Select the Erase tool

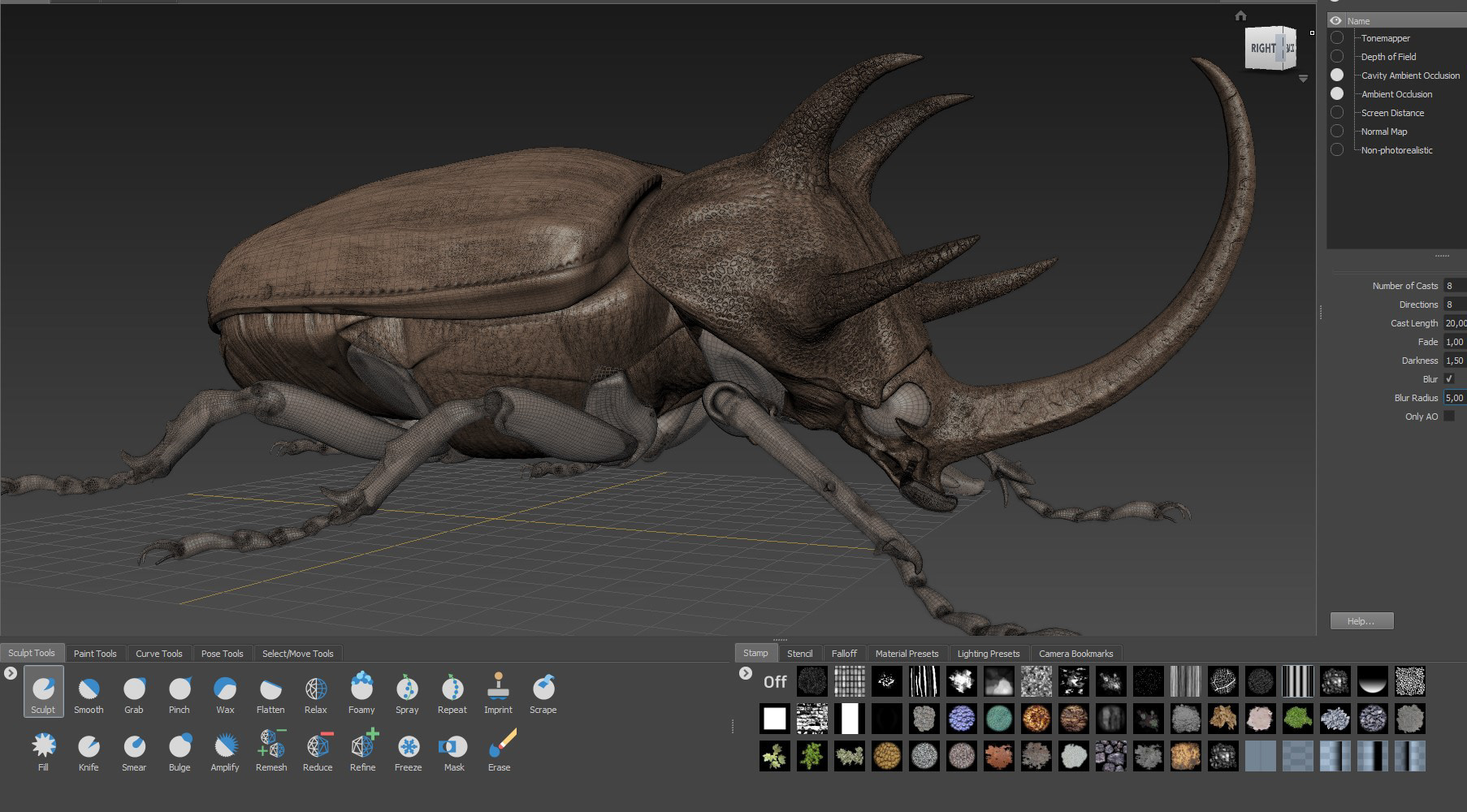[x=500, y=748]
